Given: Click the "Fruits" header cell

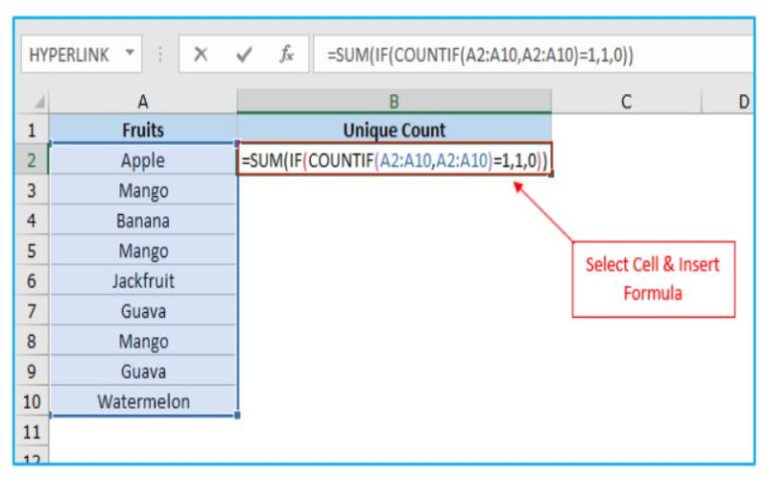Looking at the screenshot, I should pyautogui.click(x=143, y=130).
